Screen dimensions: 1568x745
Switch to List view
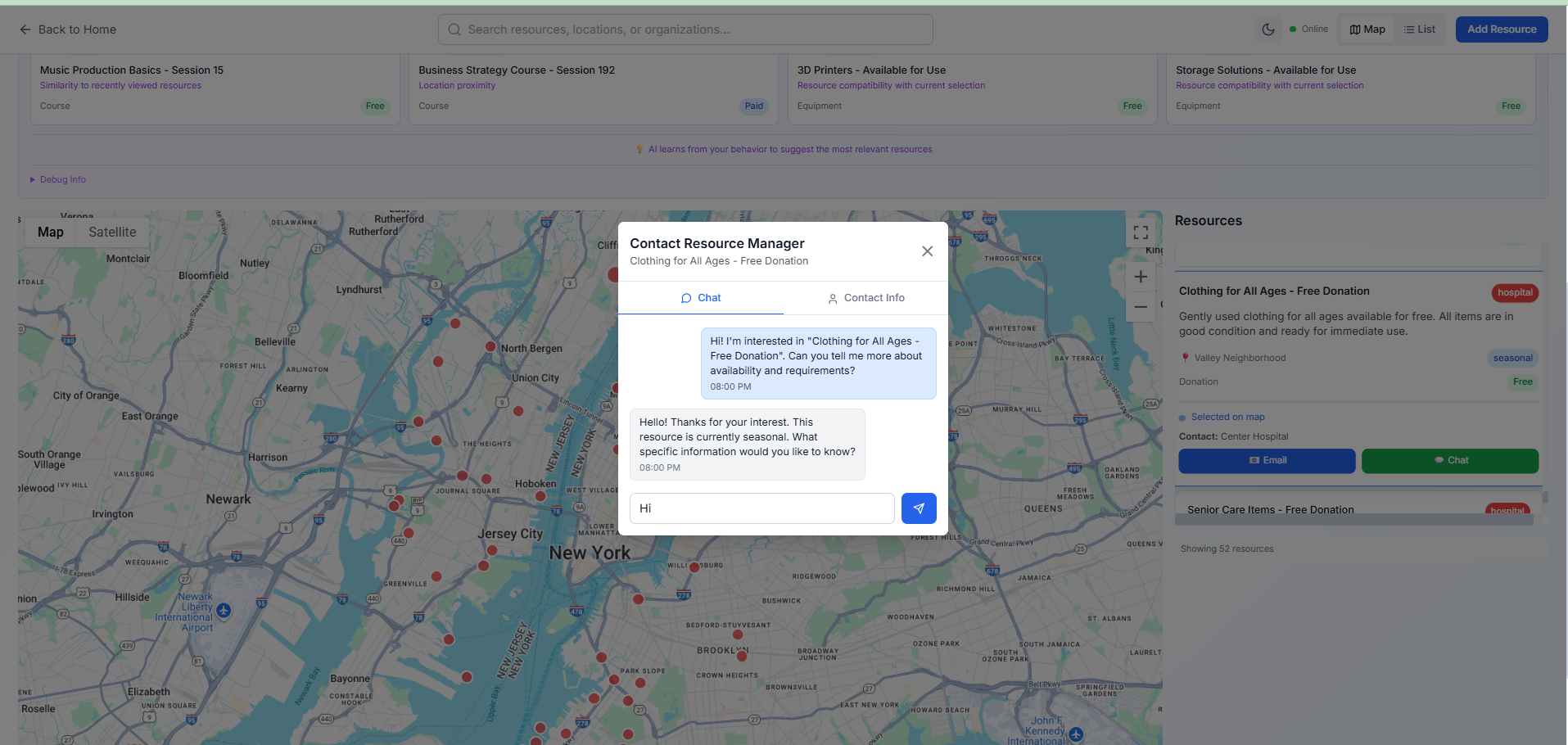1420,29
